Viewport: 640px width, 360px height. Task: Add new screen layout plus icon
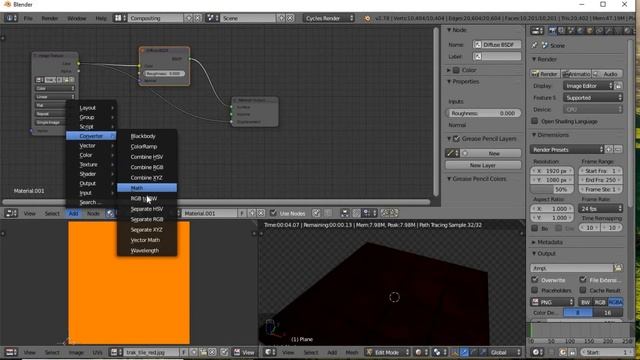(x=189, y=18)
